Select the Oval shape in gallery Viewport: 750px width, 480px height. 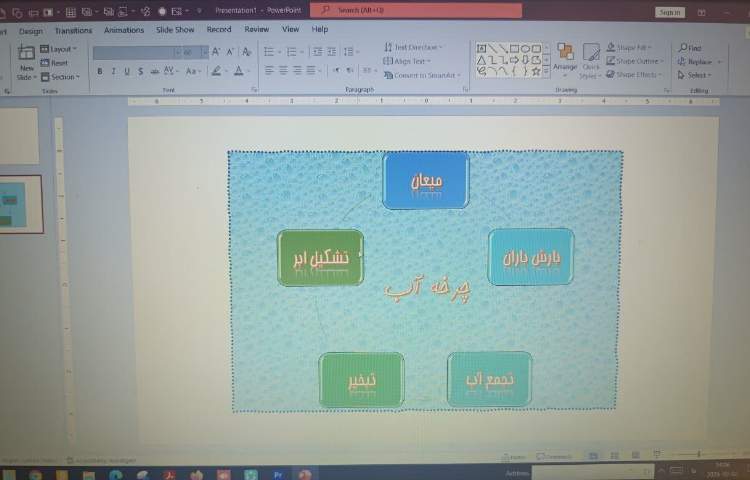(525, 48)
